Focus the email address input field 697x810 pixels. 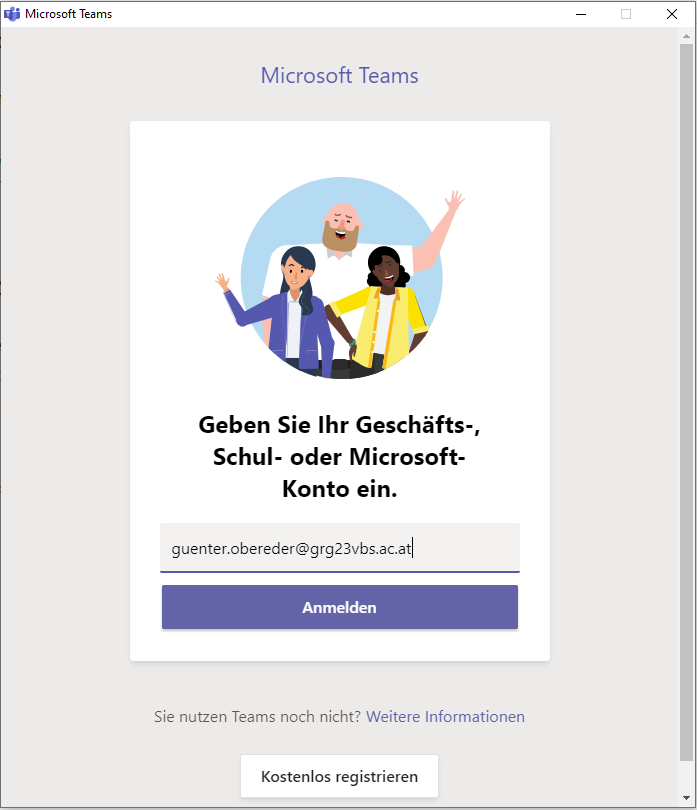click(340, 548)
